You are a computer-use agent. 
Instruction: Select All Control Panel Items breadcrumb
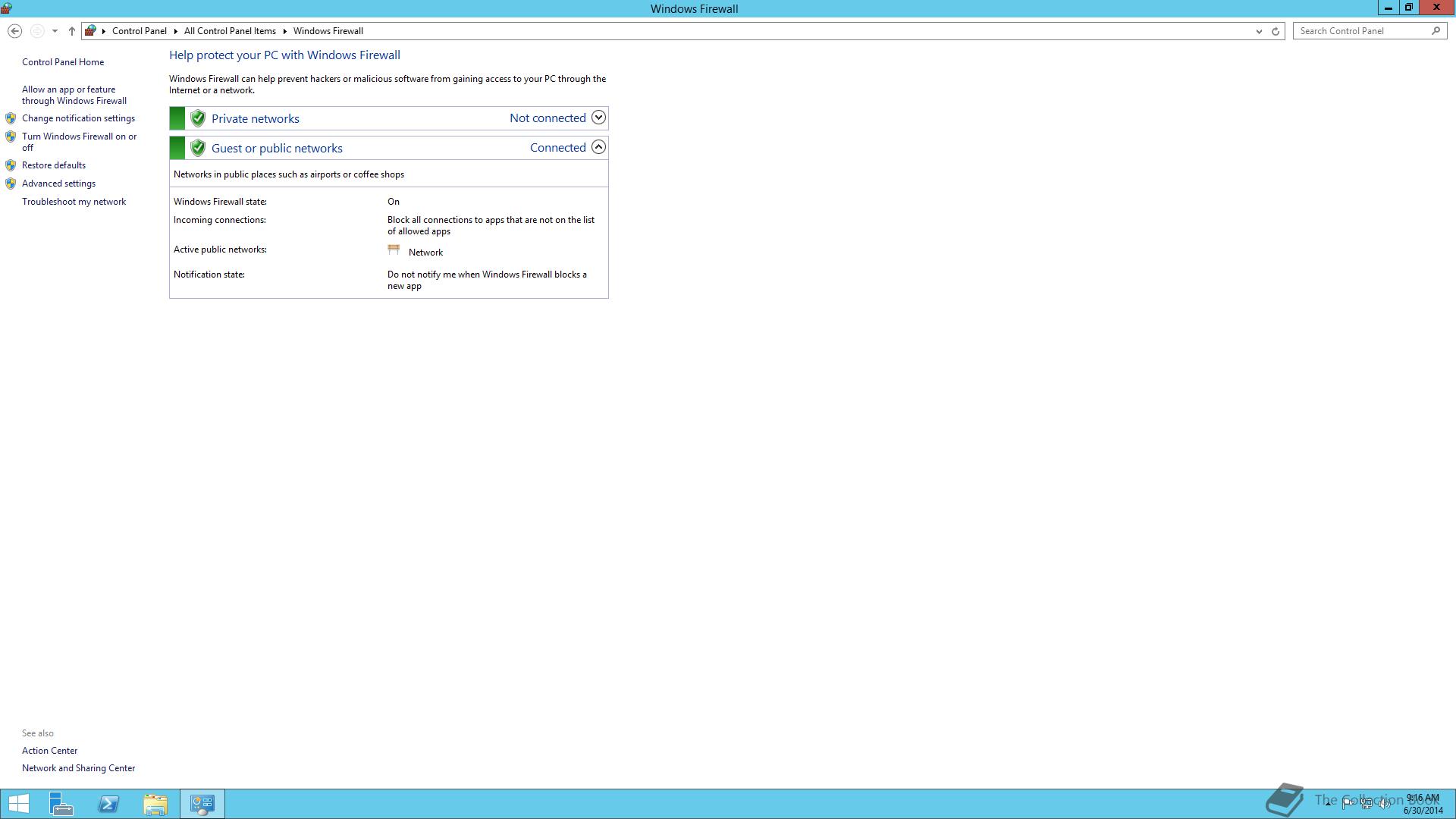pyautogui.click(x=230, y=31)
